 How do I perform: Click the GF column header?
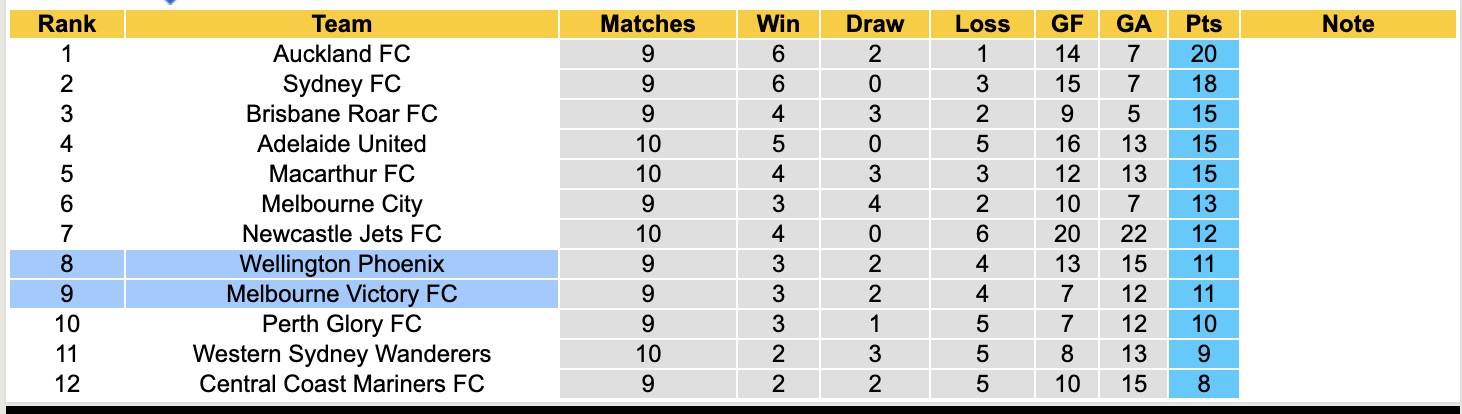(x=1068, y=24)
